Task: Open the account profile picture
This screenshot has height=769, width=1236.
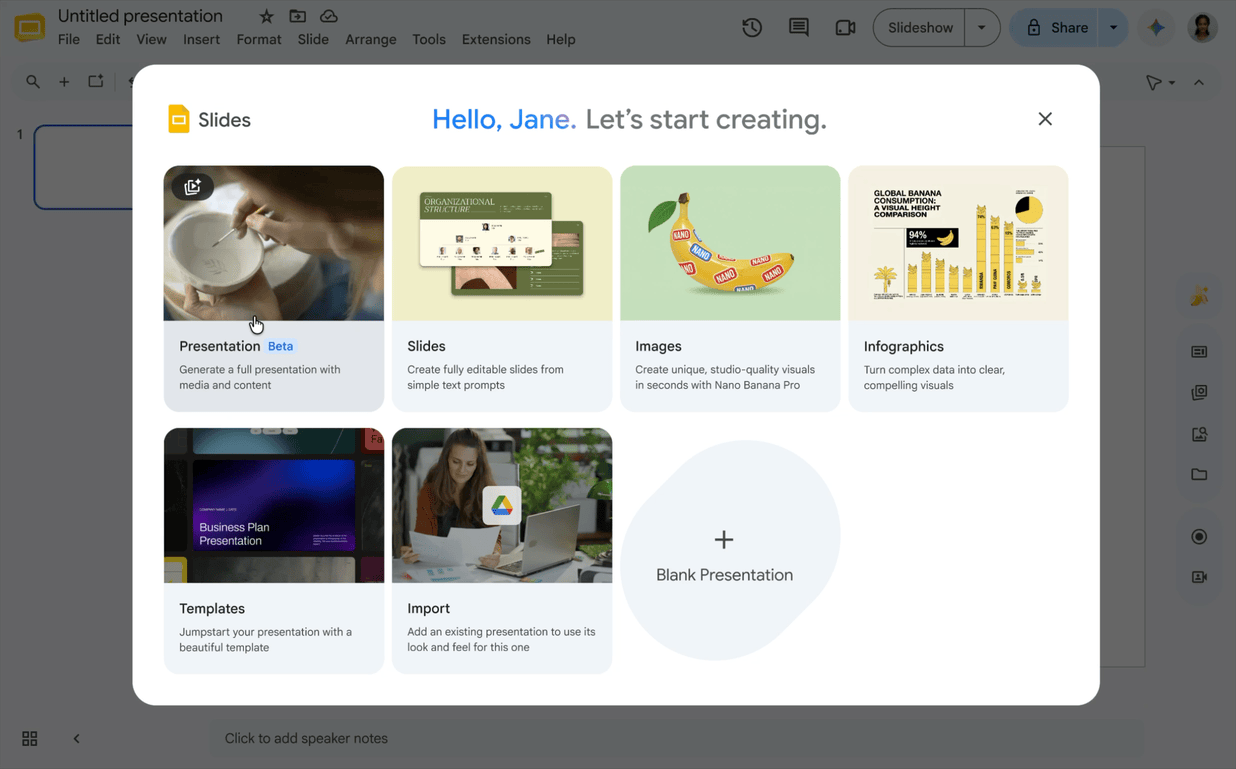Action: (1202, 28)
